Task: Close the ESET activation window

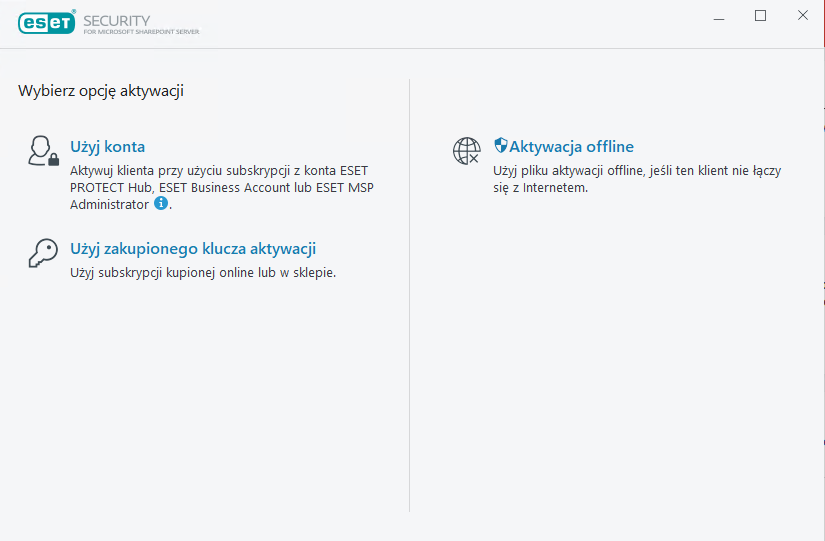Action: point(802,15)
